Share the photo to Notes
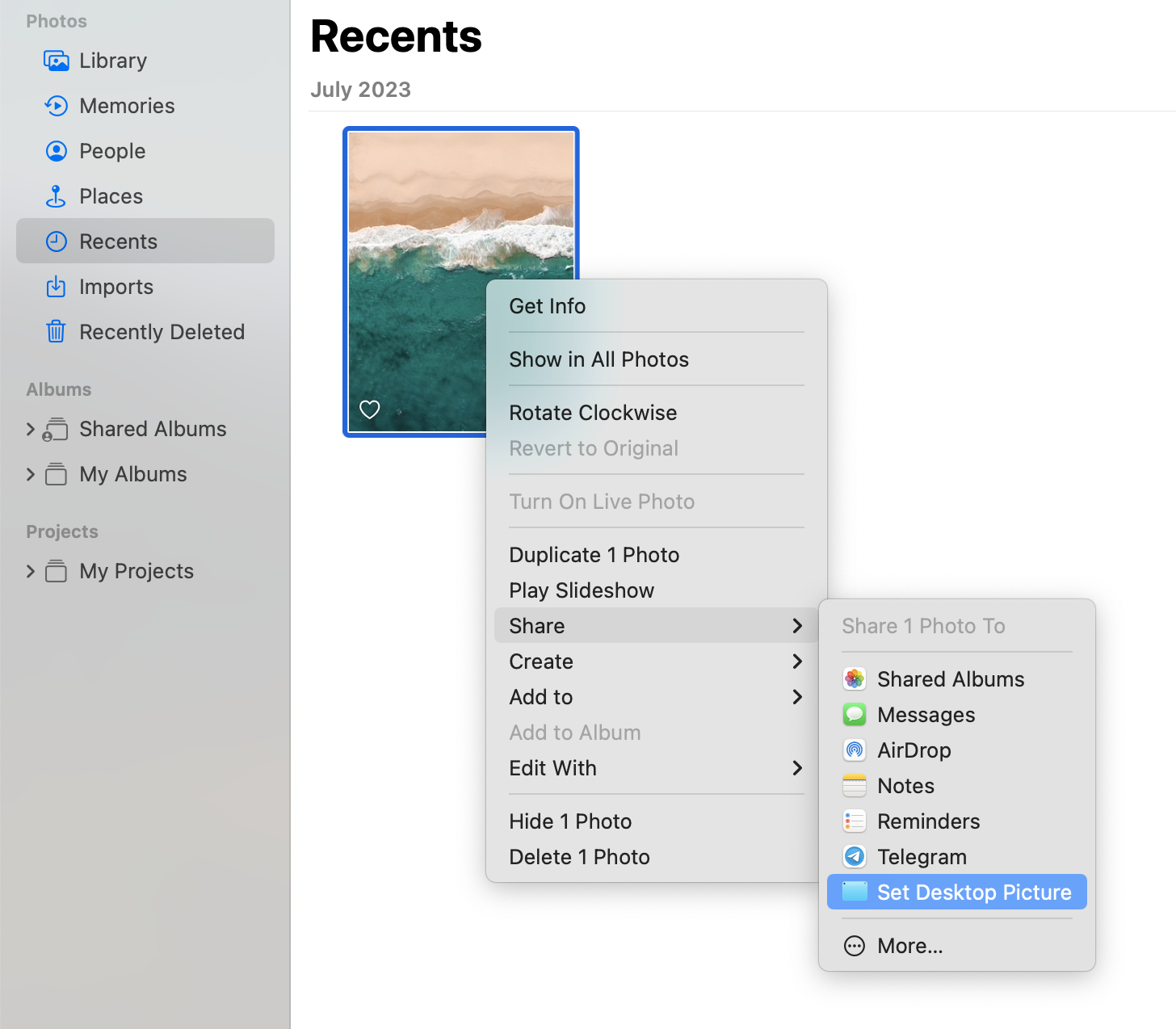Screen dimensions: 1176x1029 pos(957,786)
